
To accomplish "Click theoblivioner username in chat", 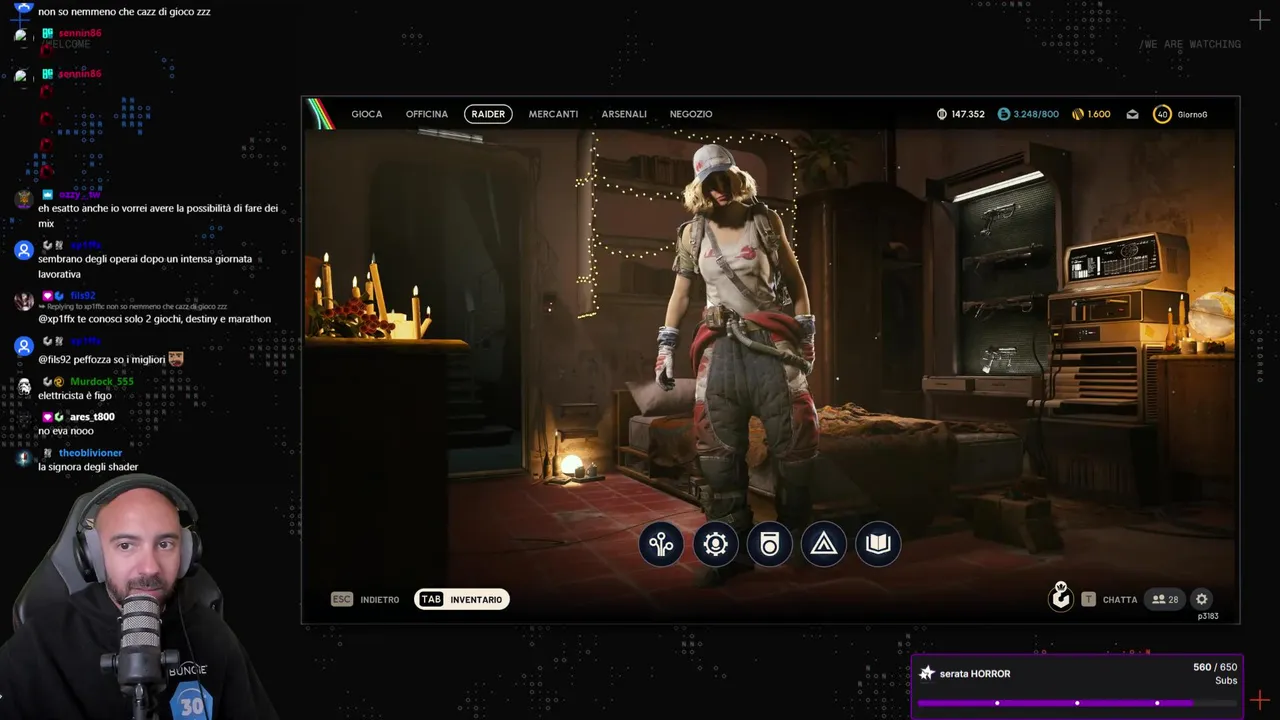I will pos(90,453).
